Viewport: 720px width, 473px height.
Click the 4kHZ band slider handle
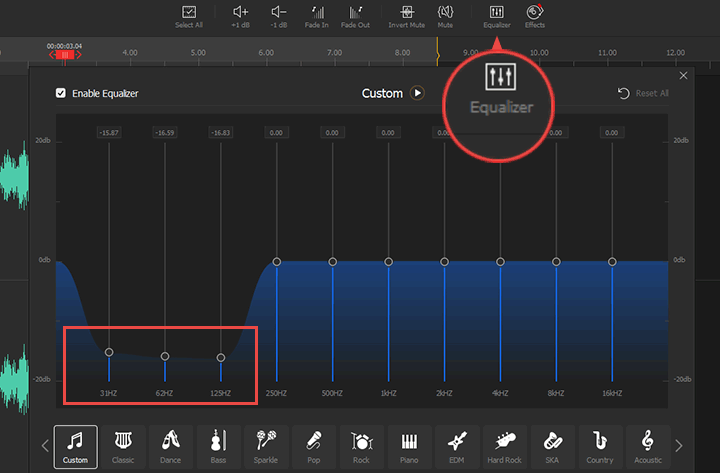click(x=500, y=262)
